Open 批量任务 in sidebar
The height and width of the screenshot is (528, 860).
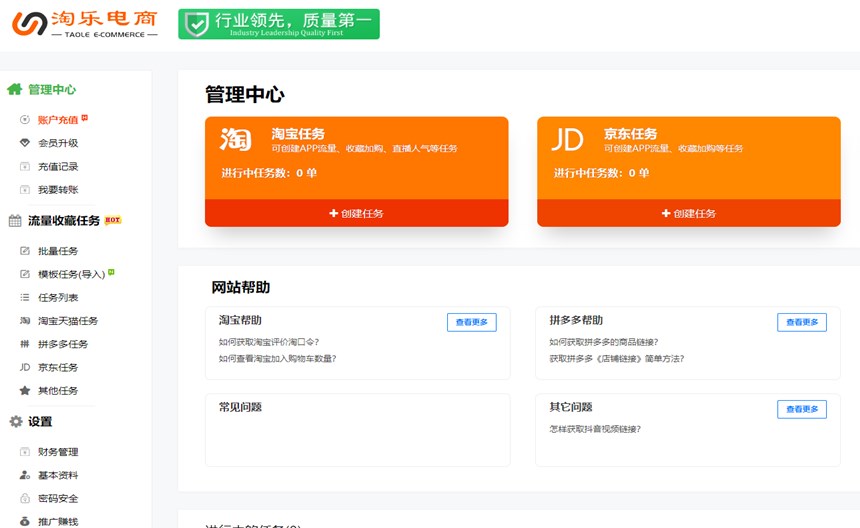point(58,251)
